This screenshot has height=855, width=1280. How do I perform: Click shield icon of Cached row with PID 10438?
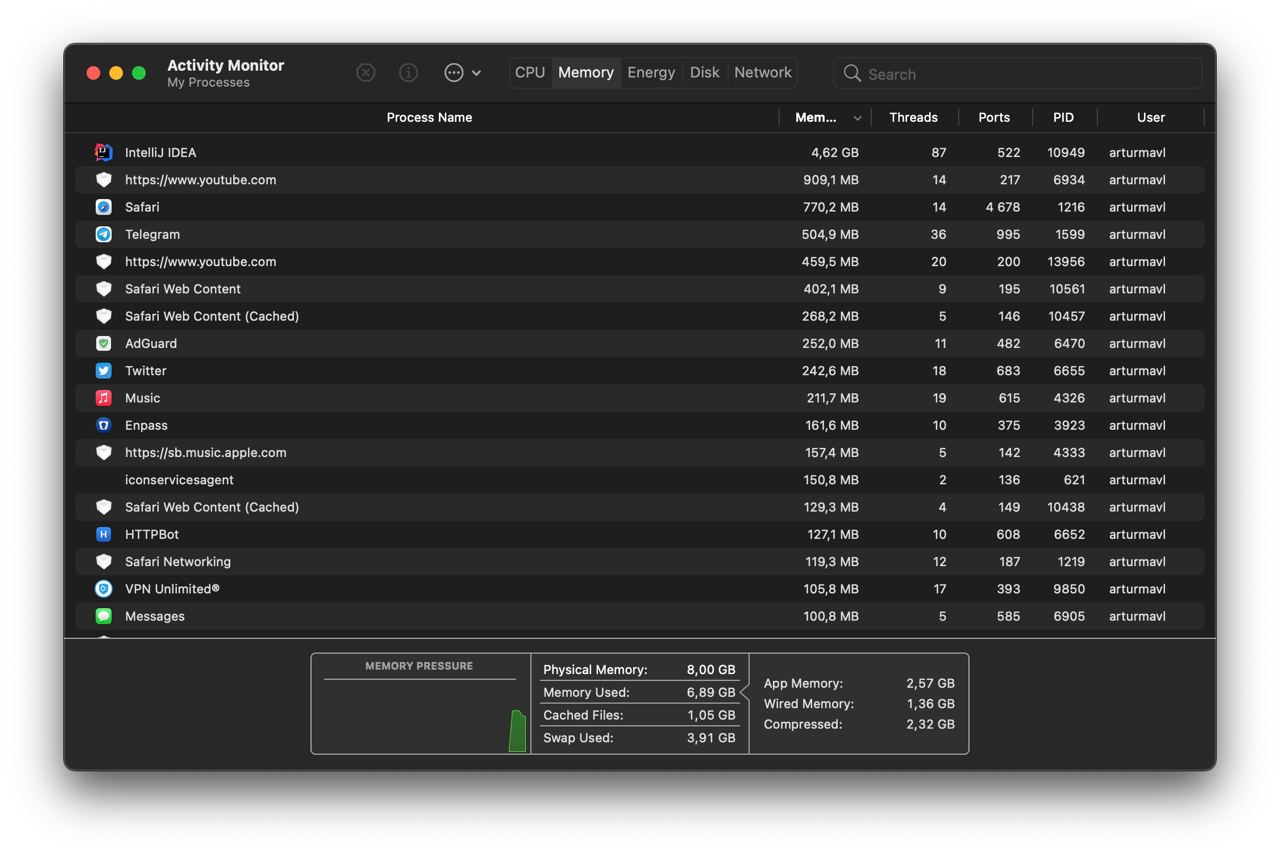click(x=103, y=507)
